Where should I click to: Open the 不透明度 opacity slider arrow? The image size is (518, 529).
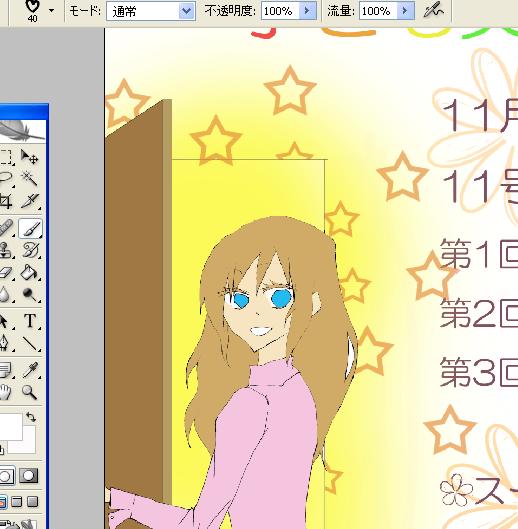(x=307, y=11)
